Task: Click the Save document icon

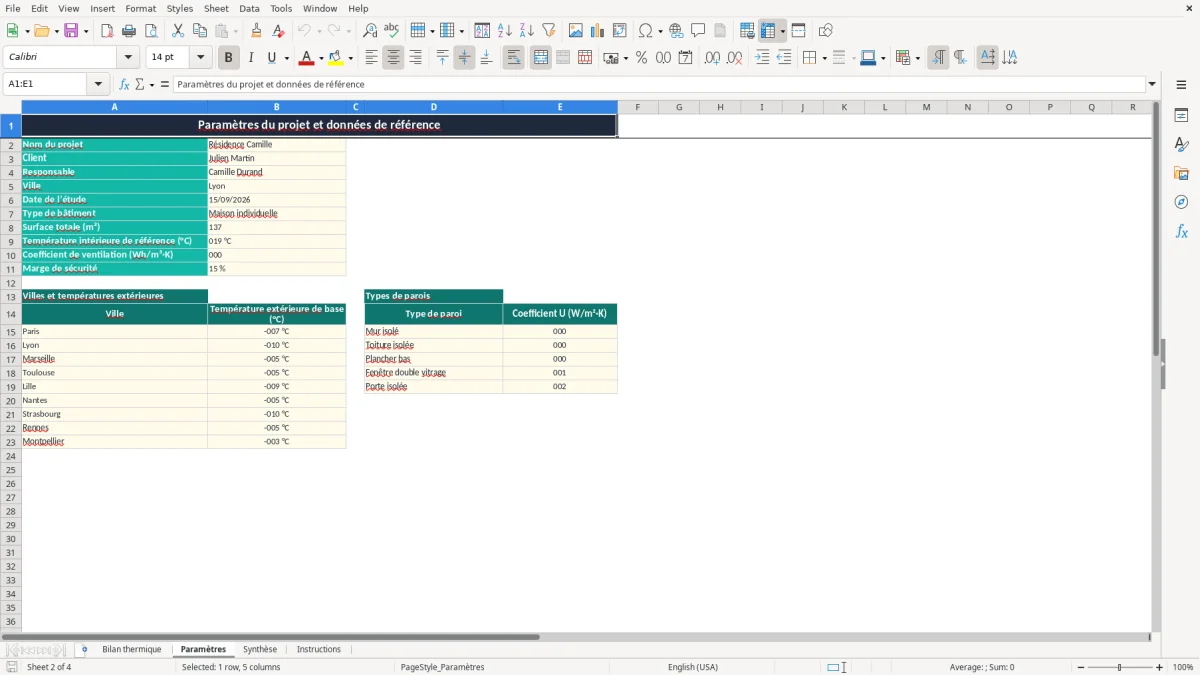Action: click(71, 31)
